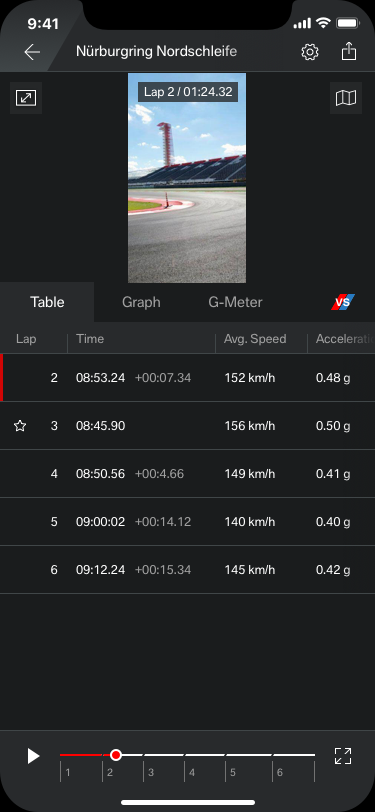
Task: Open the VS comparison icon
Action: (343, 302)
